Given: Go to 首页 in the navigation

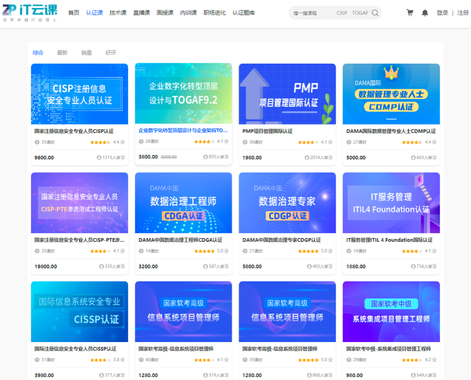Looking at the screenshot, I should [74, 13].
